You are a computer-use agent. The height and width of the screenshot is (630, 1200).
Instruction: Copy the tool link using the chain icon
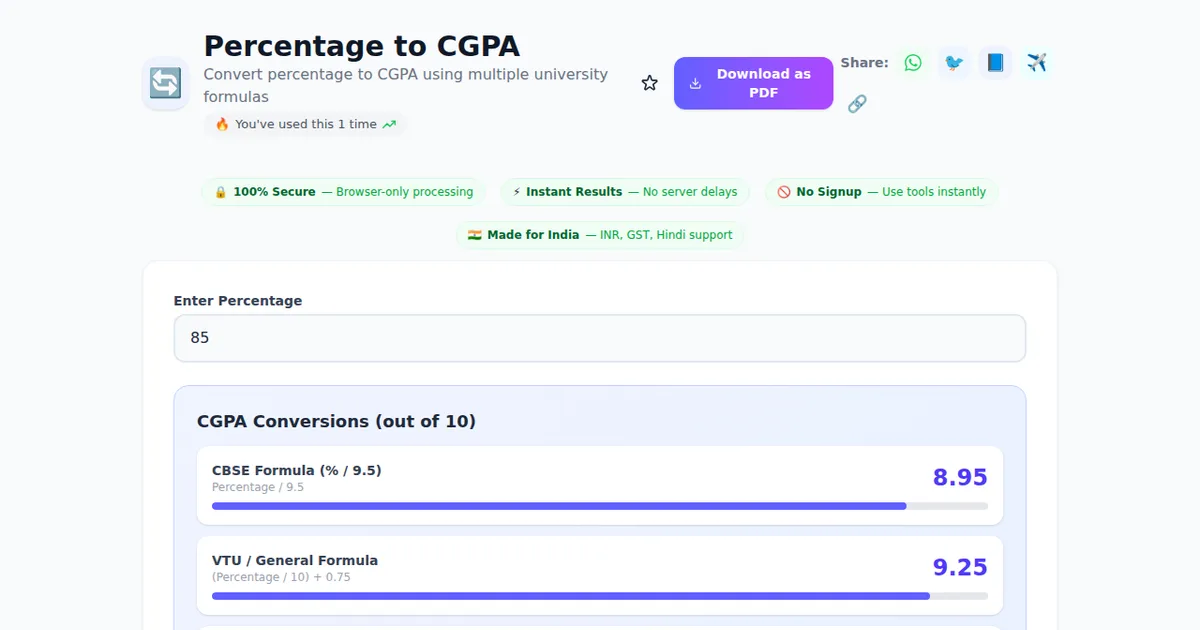point(857,103)
